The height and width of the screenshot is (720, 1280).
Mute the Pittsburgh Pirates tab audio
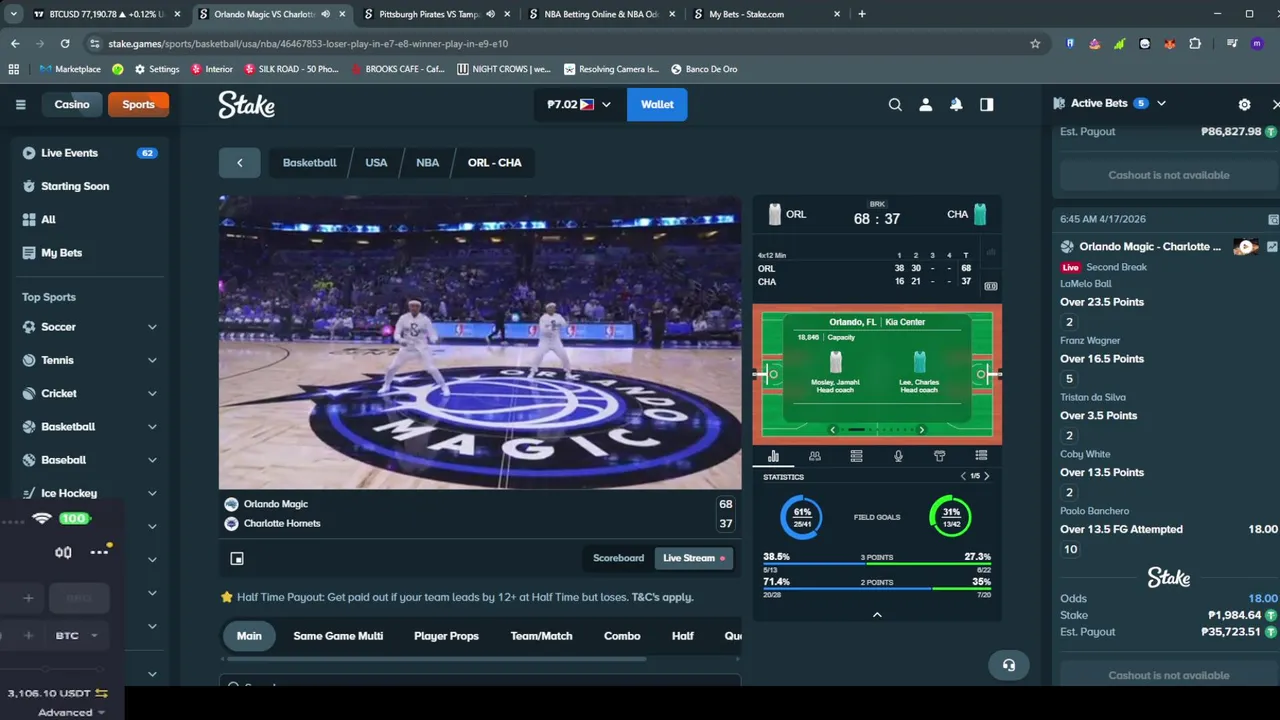[x=491, y=14]
